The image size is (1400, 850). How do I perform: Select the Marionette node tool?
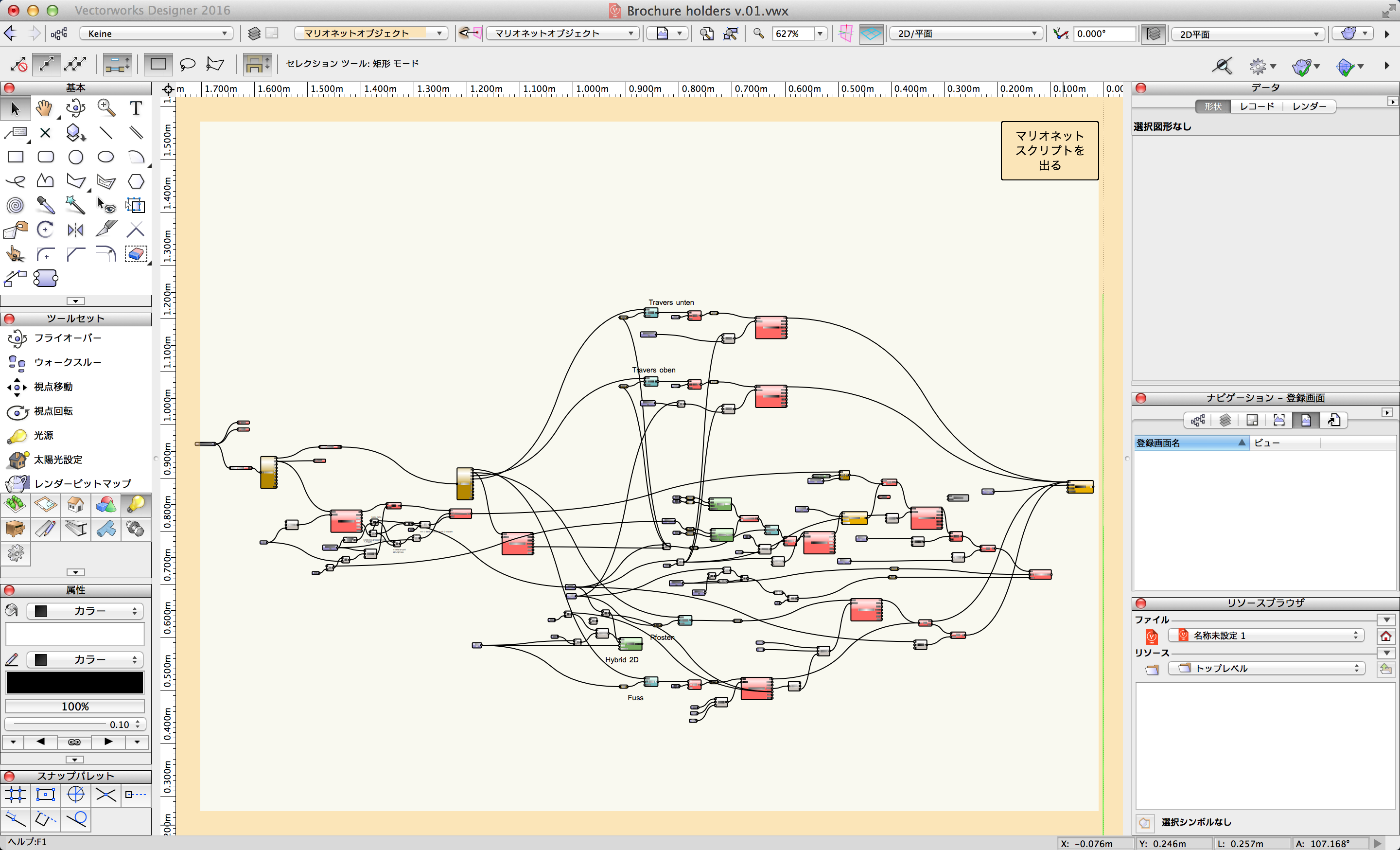tap(46, 279)
